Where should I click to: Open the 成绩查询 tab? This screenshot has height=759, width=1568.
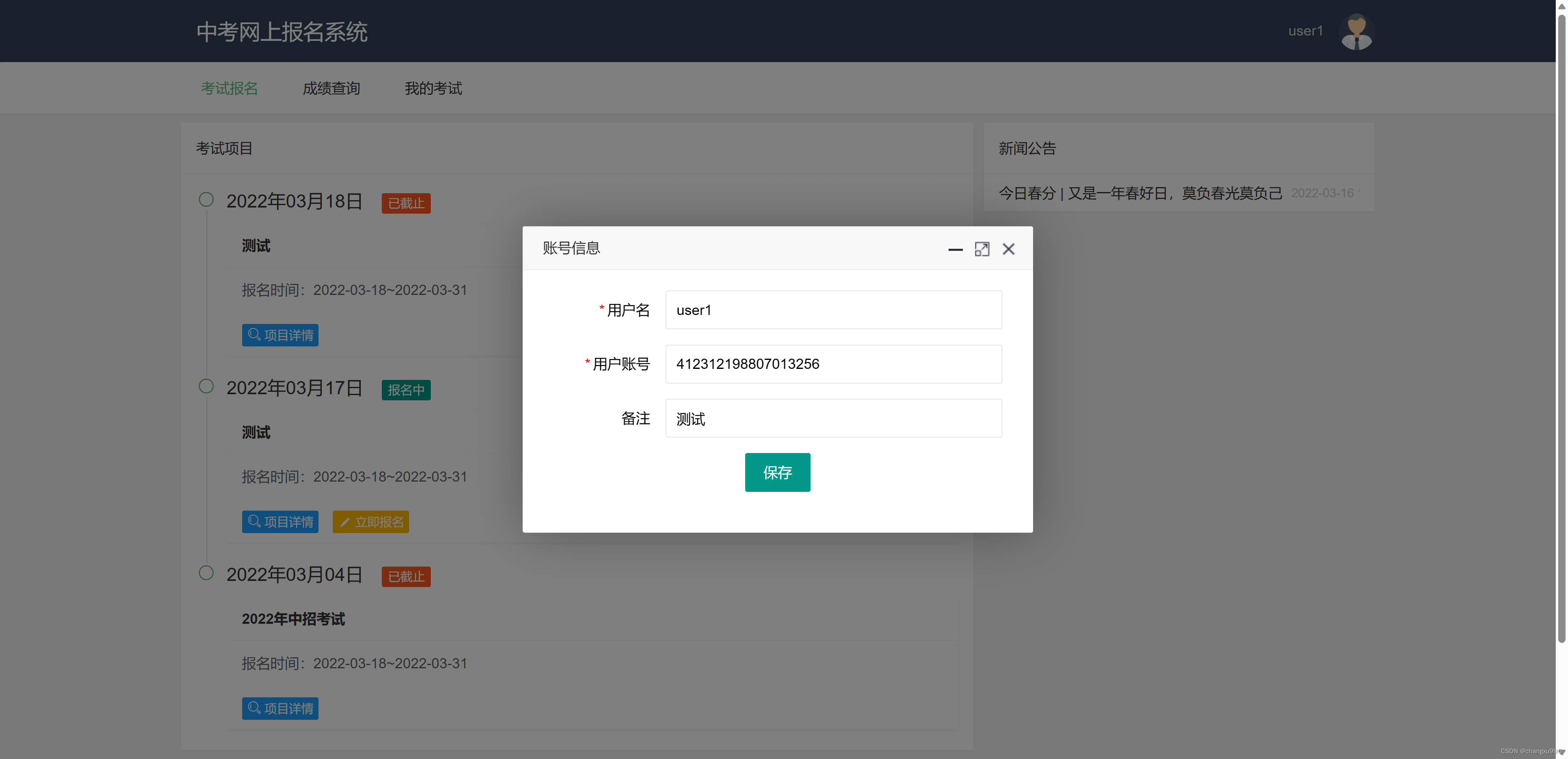[331, 89]
